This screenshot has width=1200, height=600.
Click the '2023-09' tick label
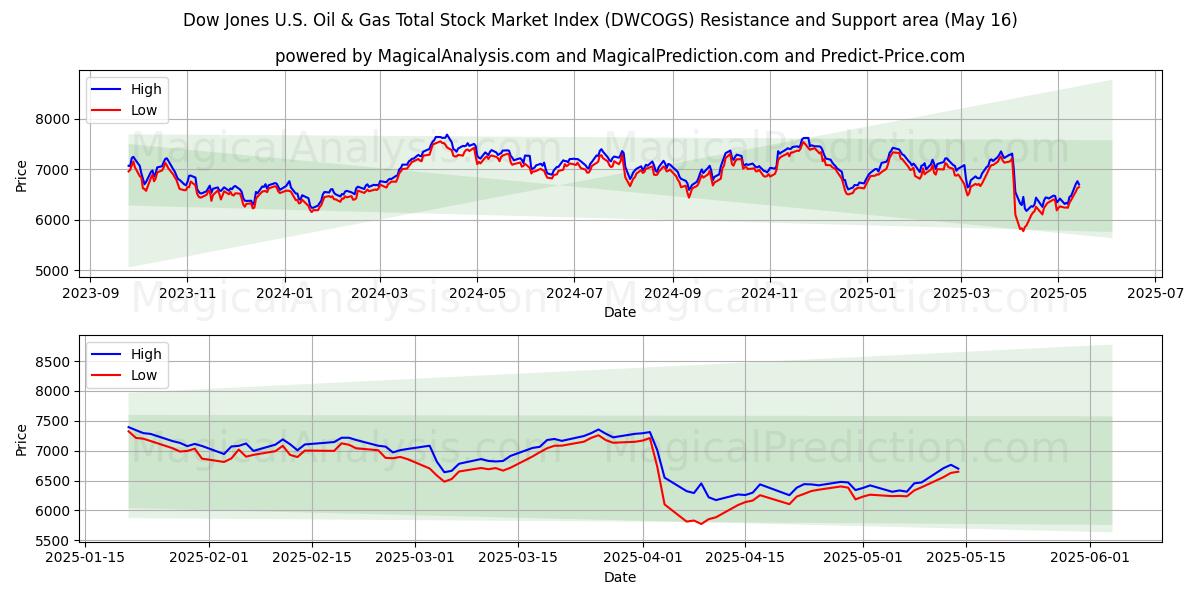tap(91, 294)
